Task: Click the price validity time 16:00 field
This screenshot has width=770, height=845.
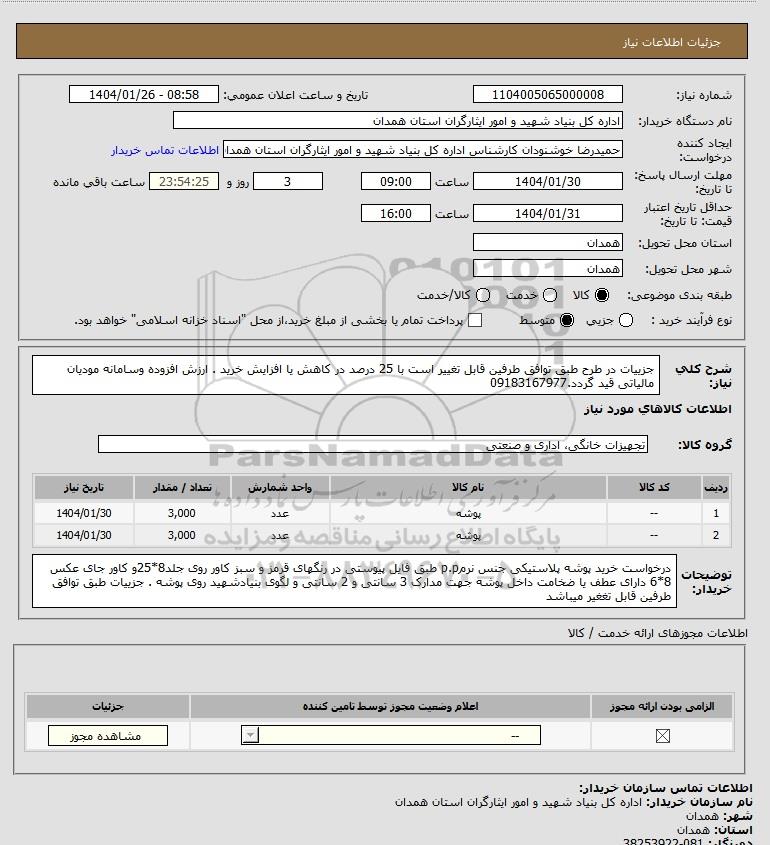Action: (396, 213)
